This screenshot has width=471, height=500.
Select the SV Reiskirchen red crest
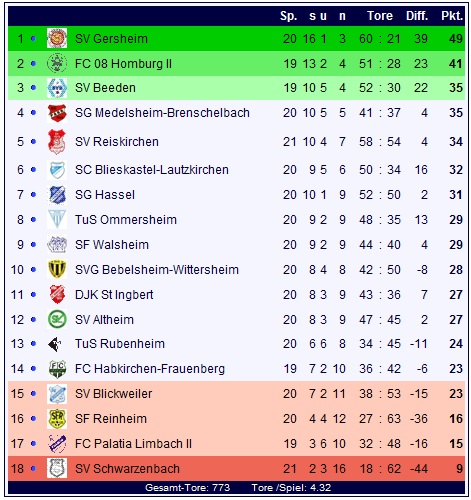57,142
